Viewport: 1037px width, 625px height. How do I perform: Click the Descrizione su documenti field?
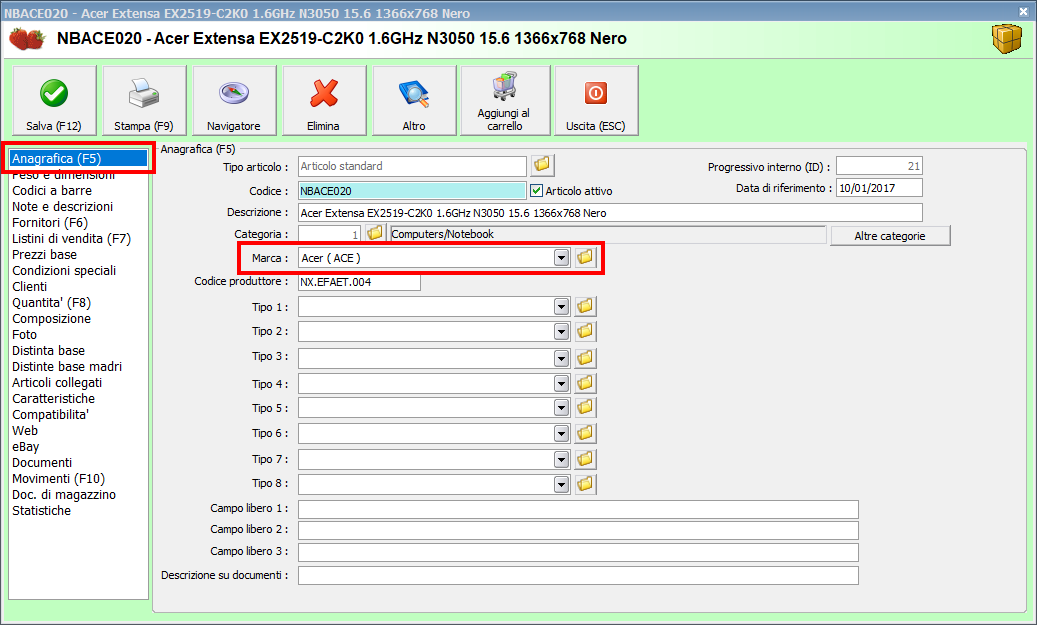(578, 575)
